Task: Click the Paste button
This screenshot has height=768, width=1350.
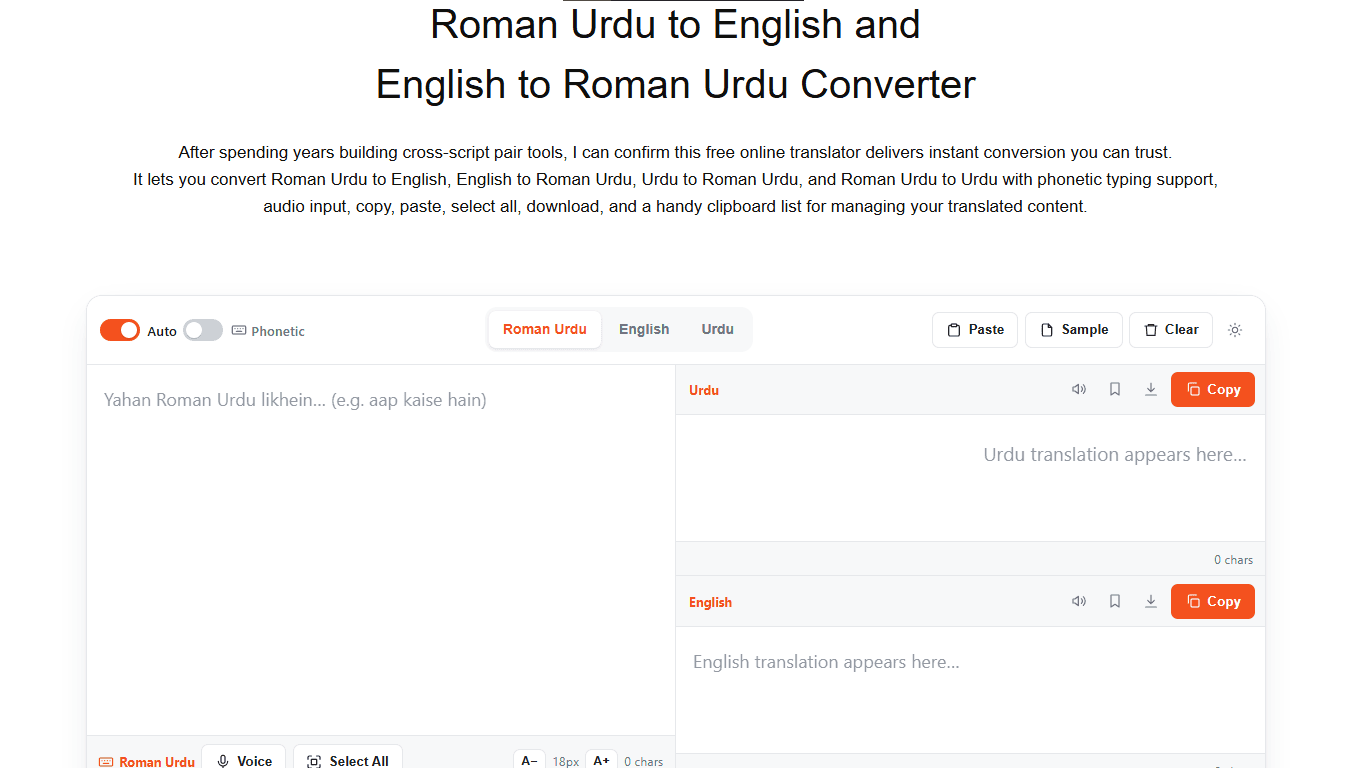Action: 975,330
